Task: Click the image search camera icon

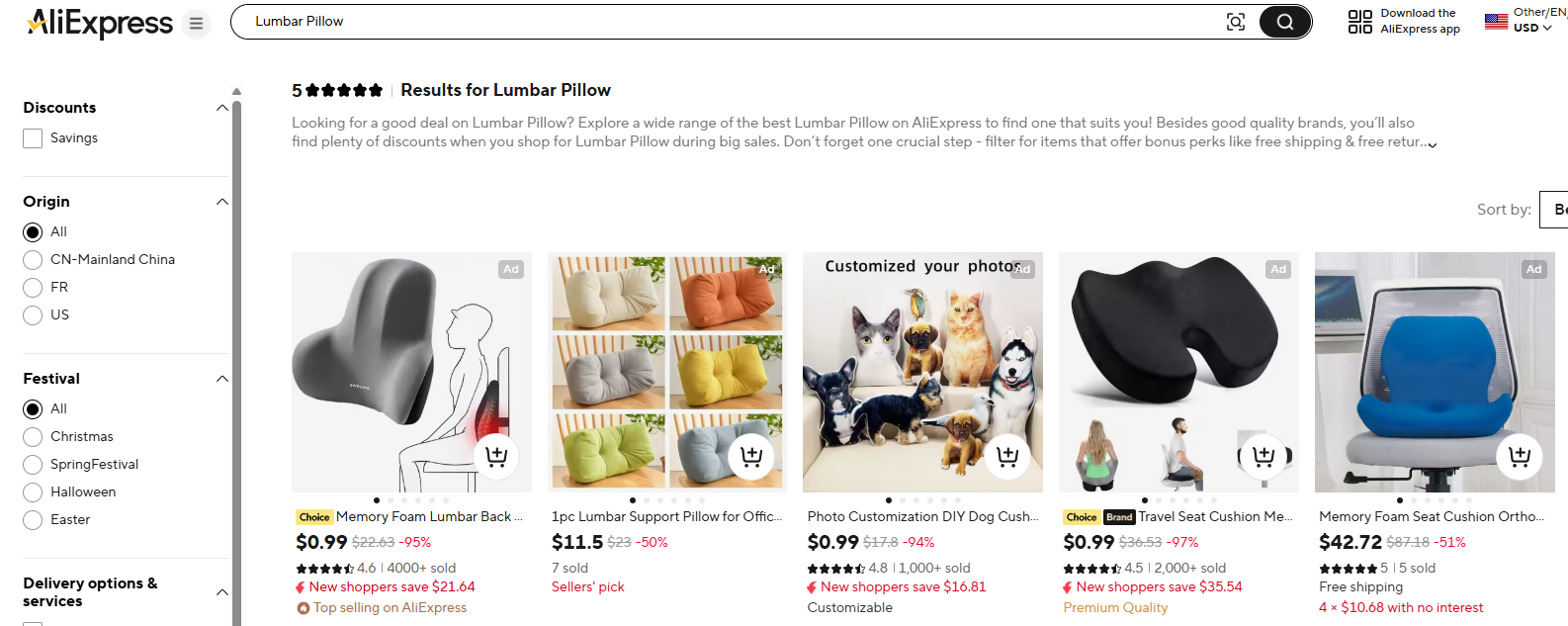Action: (1236, 21)
